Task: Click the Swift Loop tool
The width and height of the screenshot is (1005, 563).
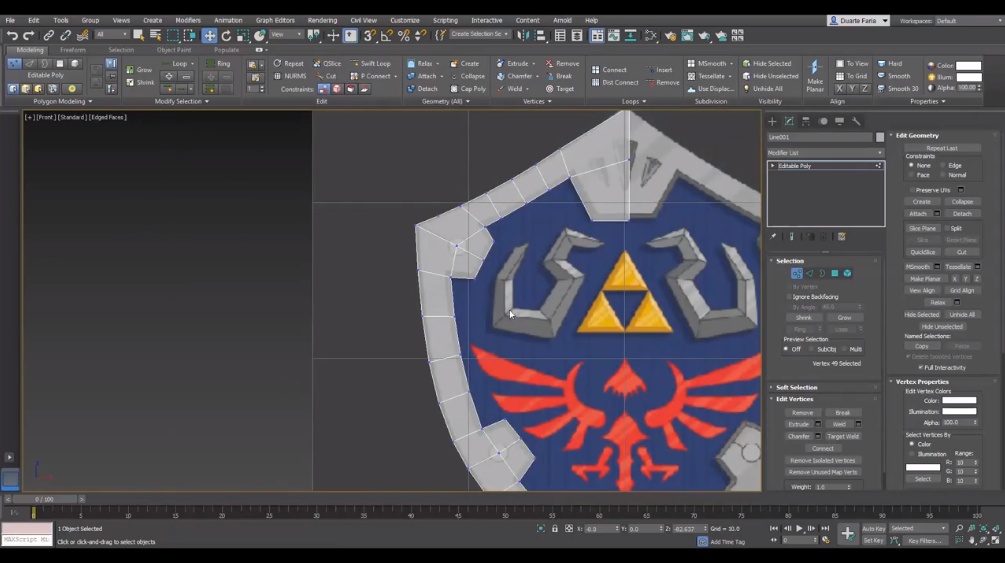Action: tap(370, 63)
